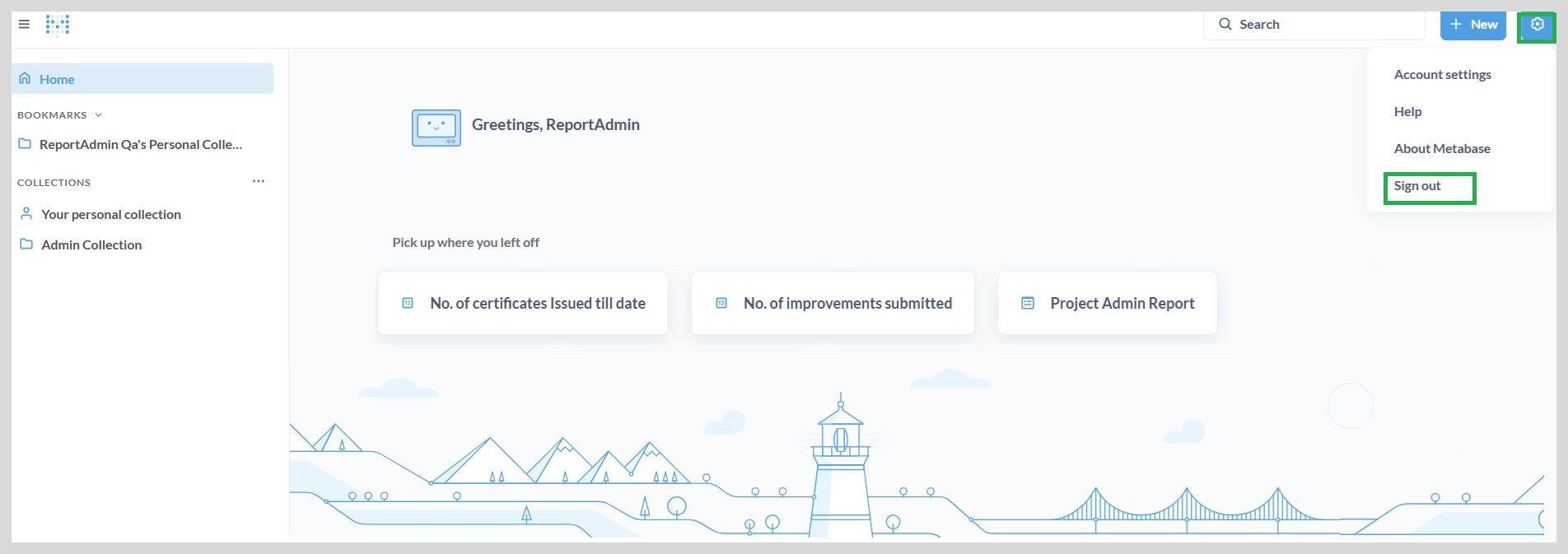Viewport: 1568px width, 554px height.
Task: Open the Collections ellipsis options menu
Action: [x=259, y=181]
